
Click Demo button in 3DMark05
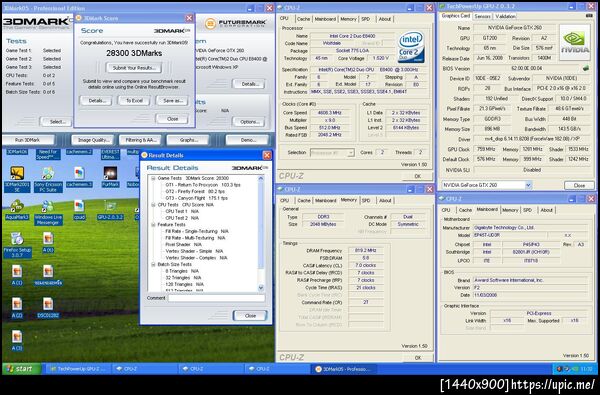point(247,140)
